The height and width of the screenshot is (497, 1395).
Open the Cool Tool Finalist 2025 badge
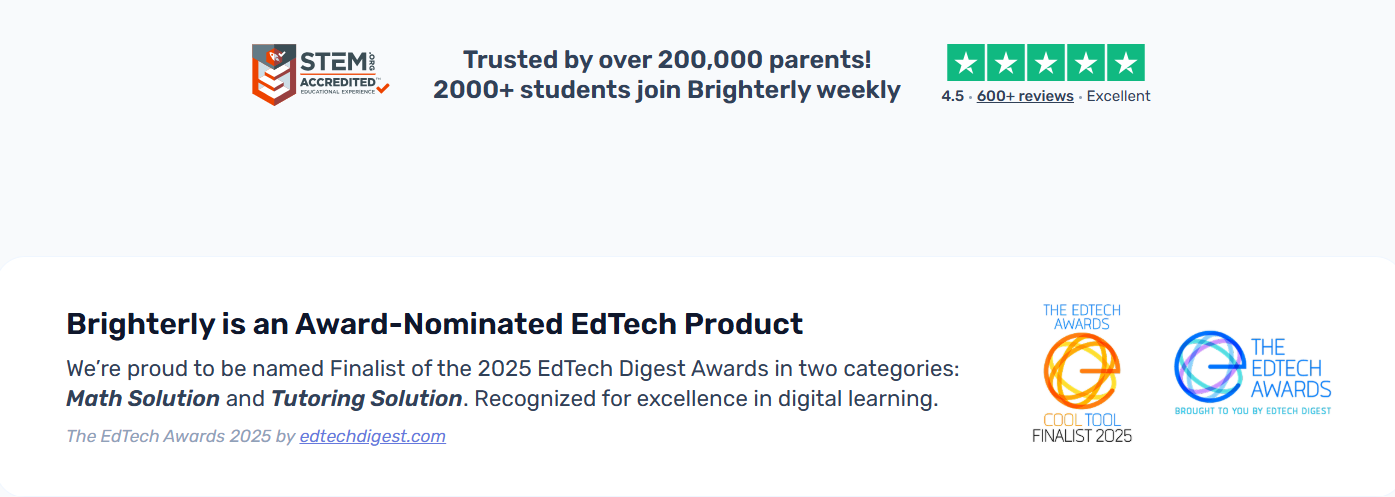click(1081, 373)
